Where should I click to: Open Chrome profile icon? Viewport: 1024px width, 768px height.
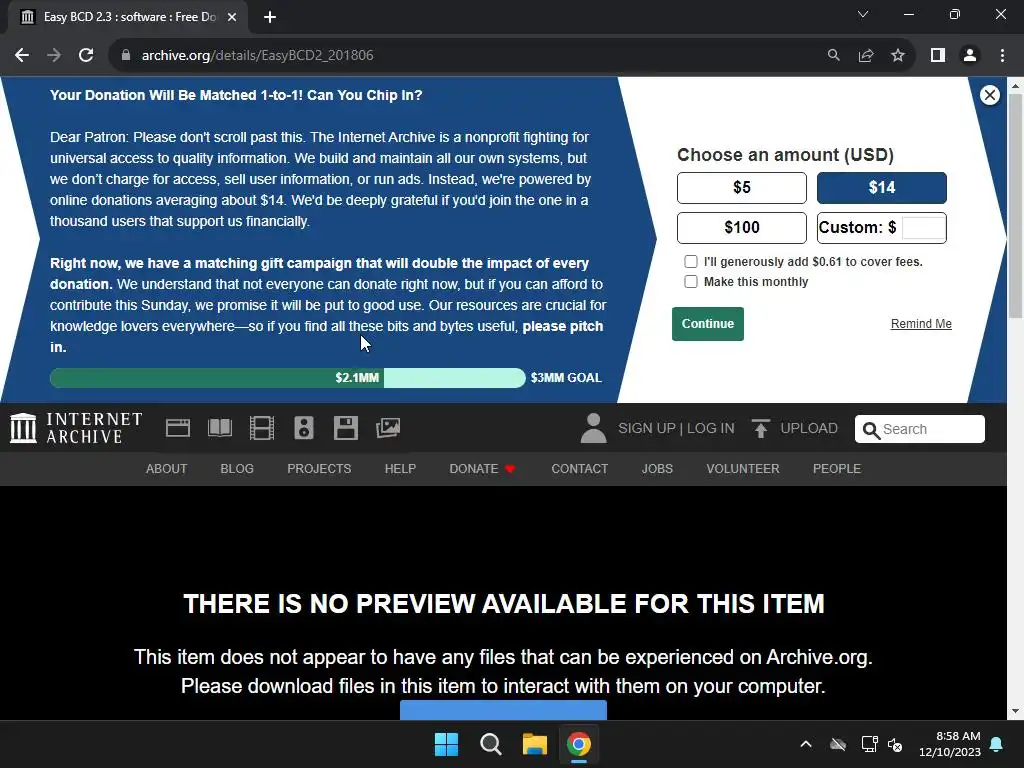pyautogui.click(x=970, y=56)
